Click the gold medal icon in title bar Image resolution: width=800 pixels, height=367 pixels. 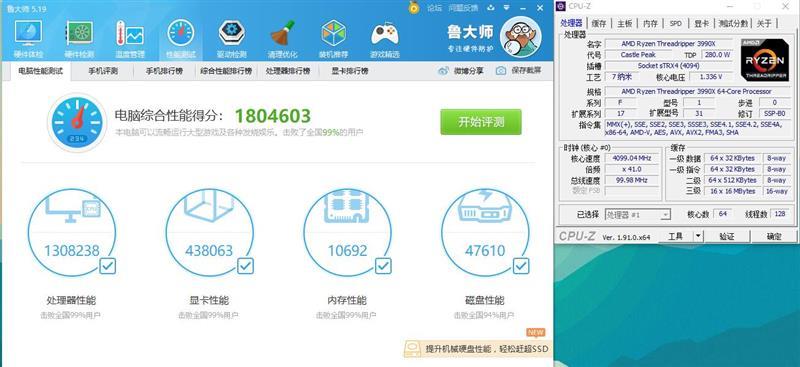pos(414,7)
